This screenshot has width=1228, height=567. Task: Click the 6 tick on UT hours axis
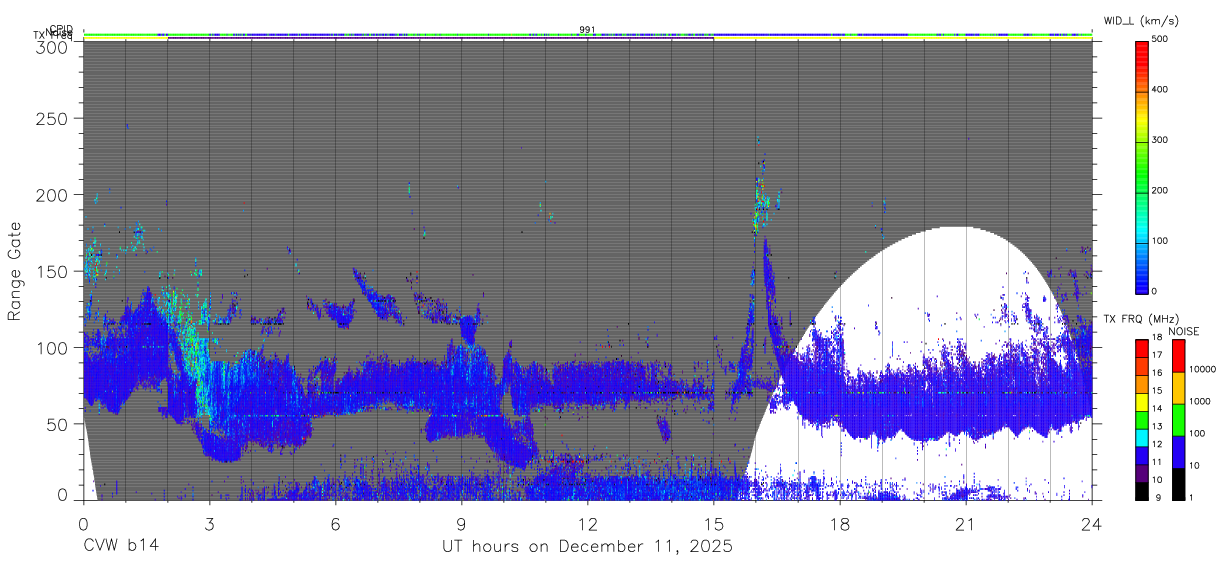pos(335,523)
